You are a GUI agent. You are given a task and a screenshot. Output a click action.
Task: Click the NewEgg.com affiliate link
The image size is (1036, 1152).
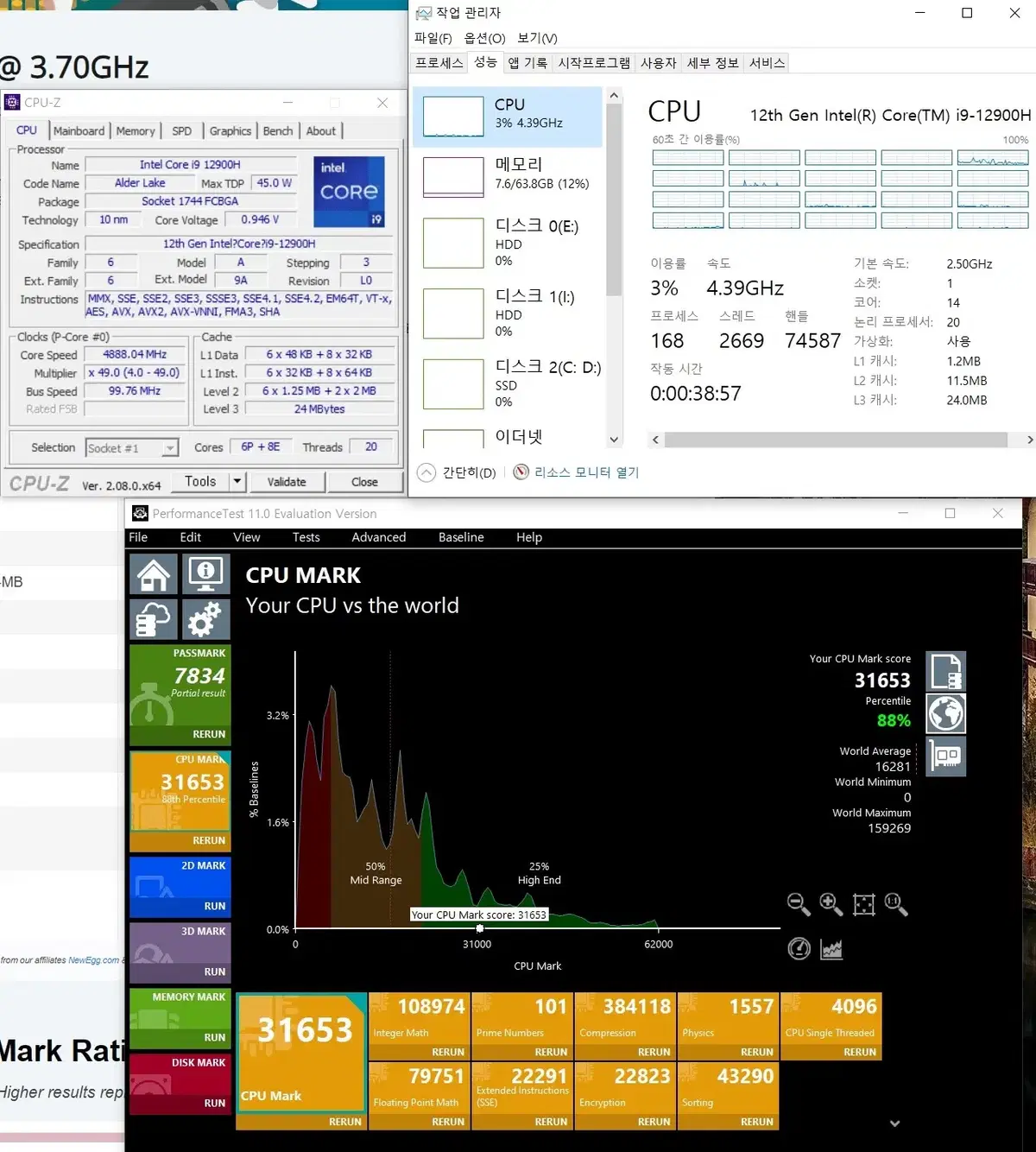point(94,960)
